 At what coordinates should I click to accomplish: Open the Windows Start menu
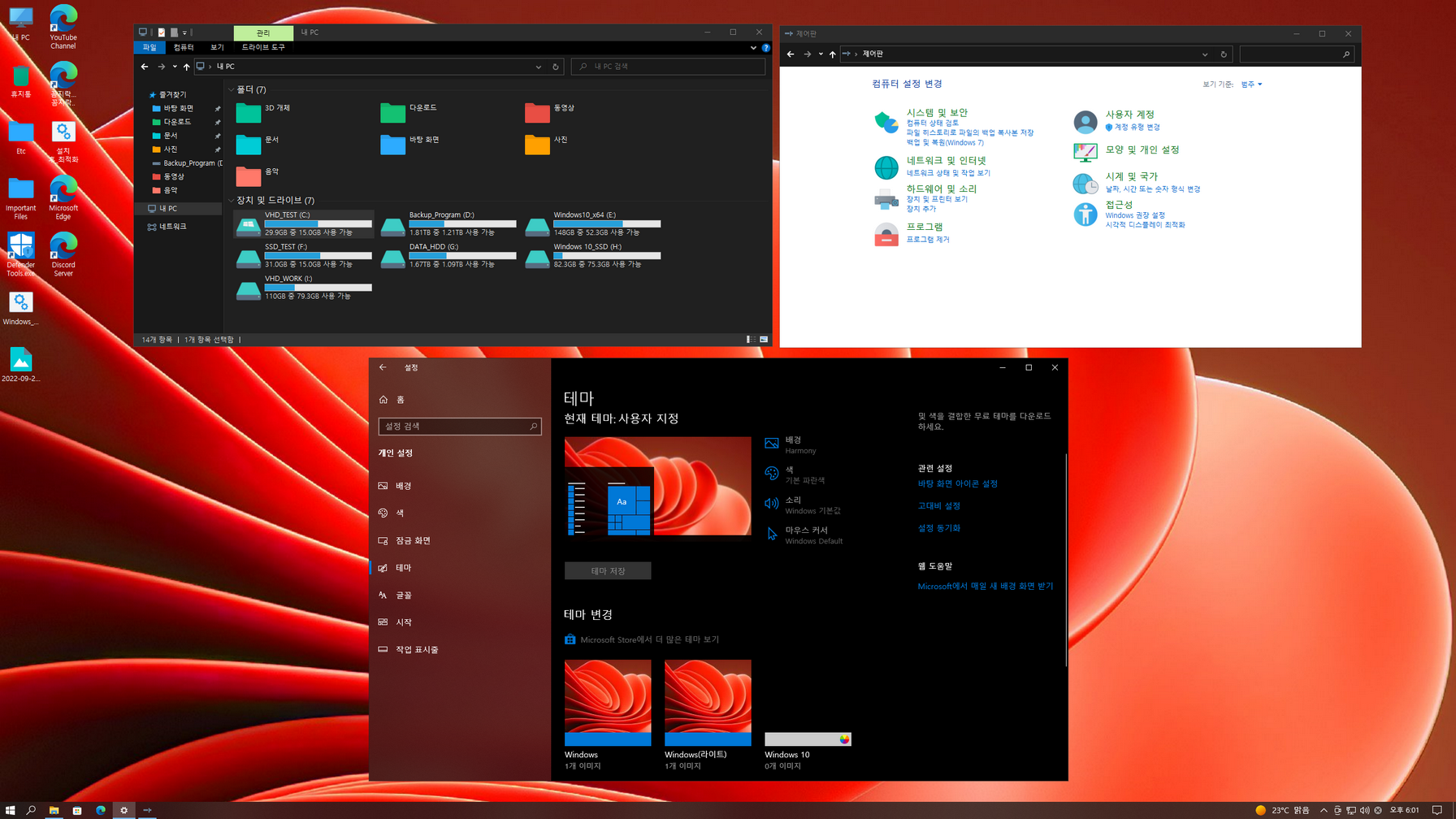pyautogui.click(x=10, y=810)
